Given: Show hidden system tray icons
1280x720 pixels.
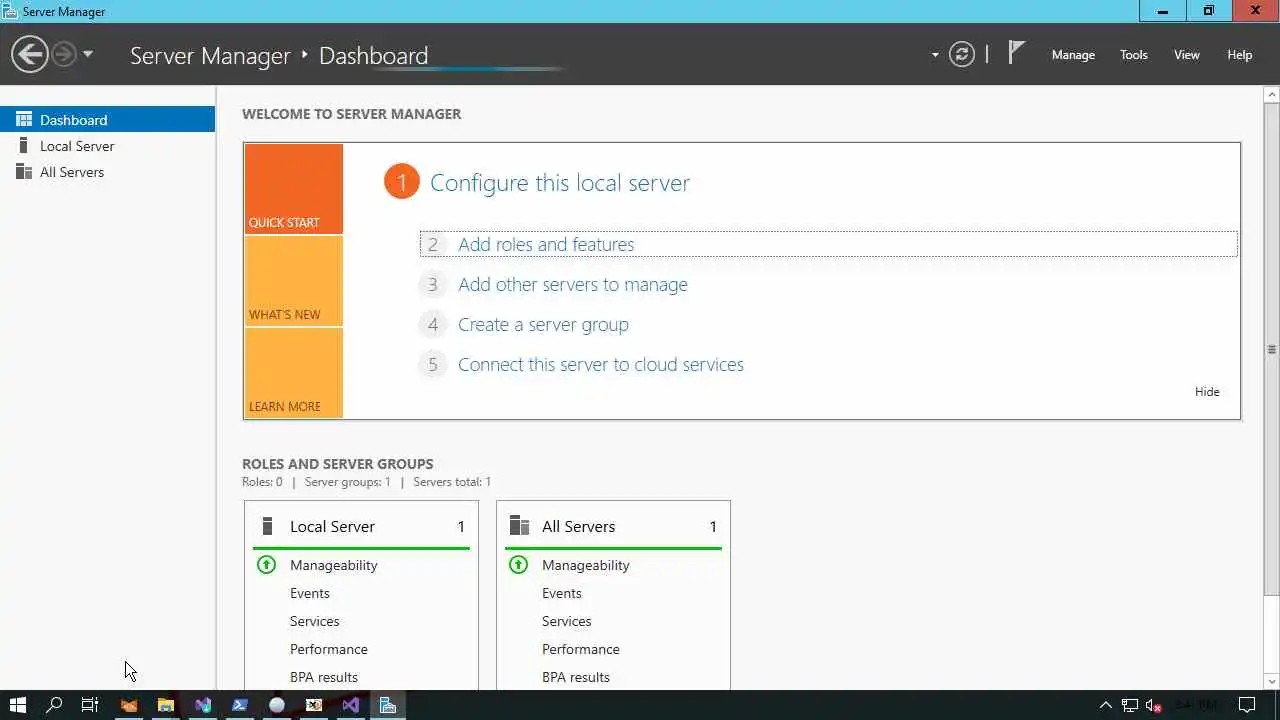Looking at the screenshot, I should 1106,705.
